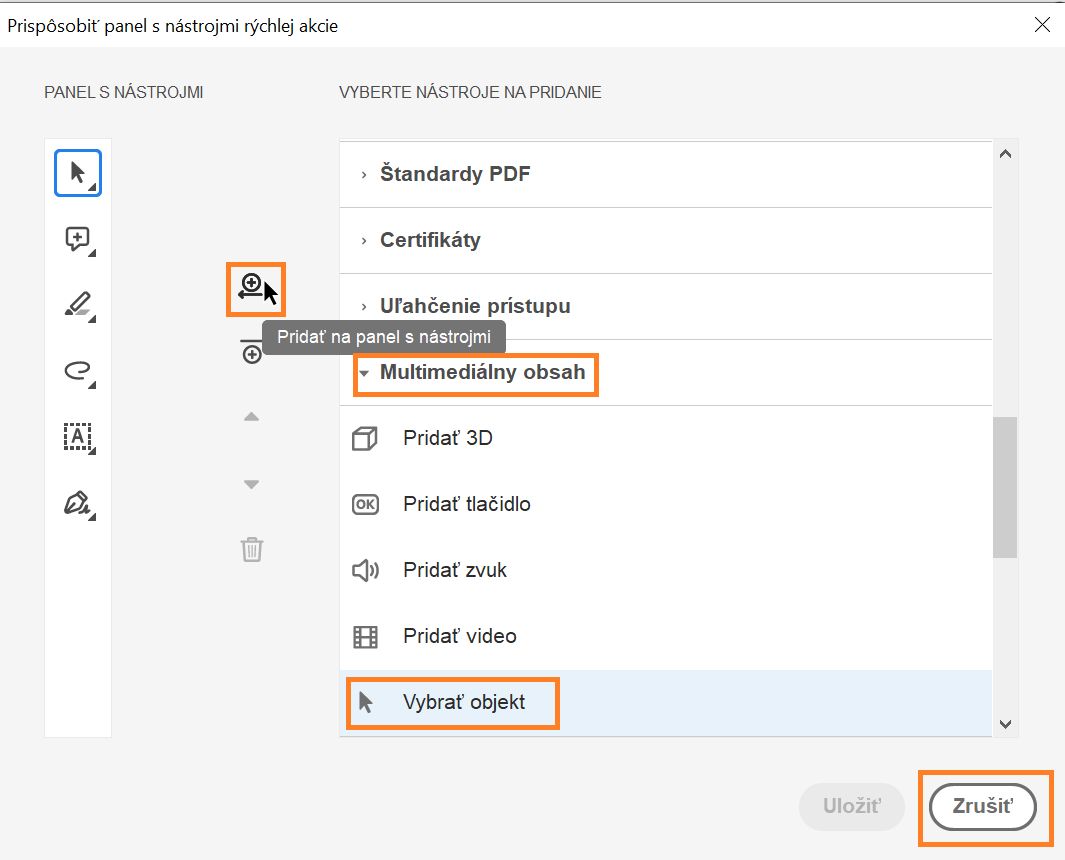Choose Pridať zvuk from the tools list

455,570
